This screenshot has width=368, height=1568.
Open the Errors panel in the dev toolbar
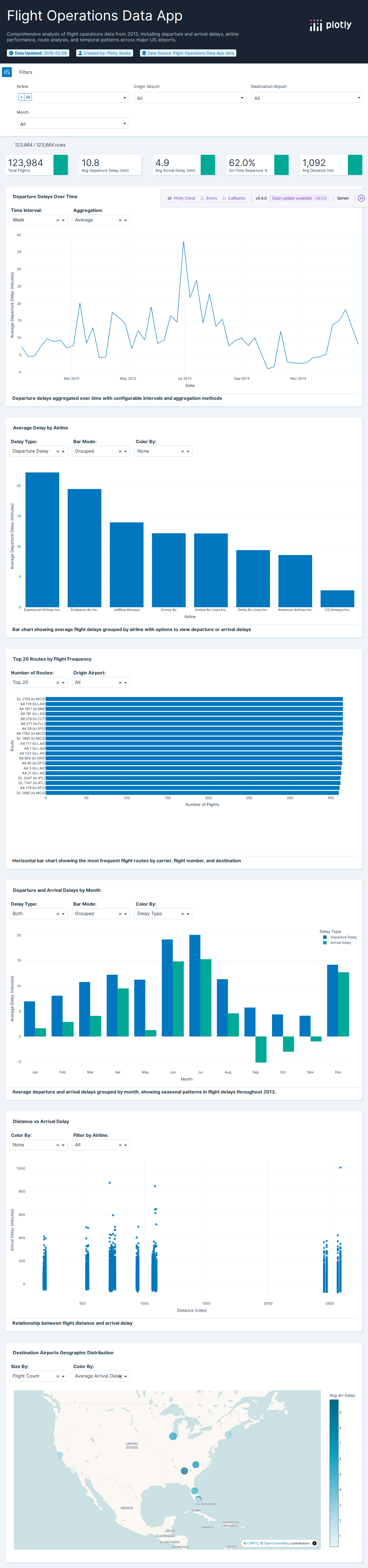(208, 198)
